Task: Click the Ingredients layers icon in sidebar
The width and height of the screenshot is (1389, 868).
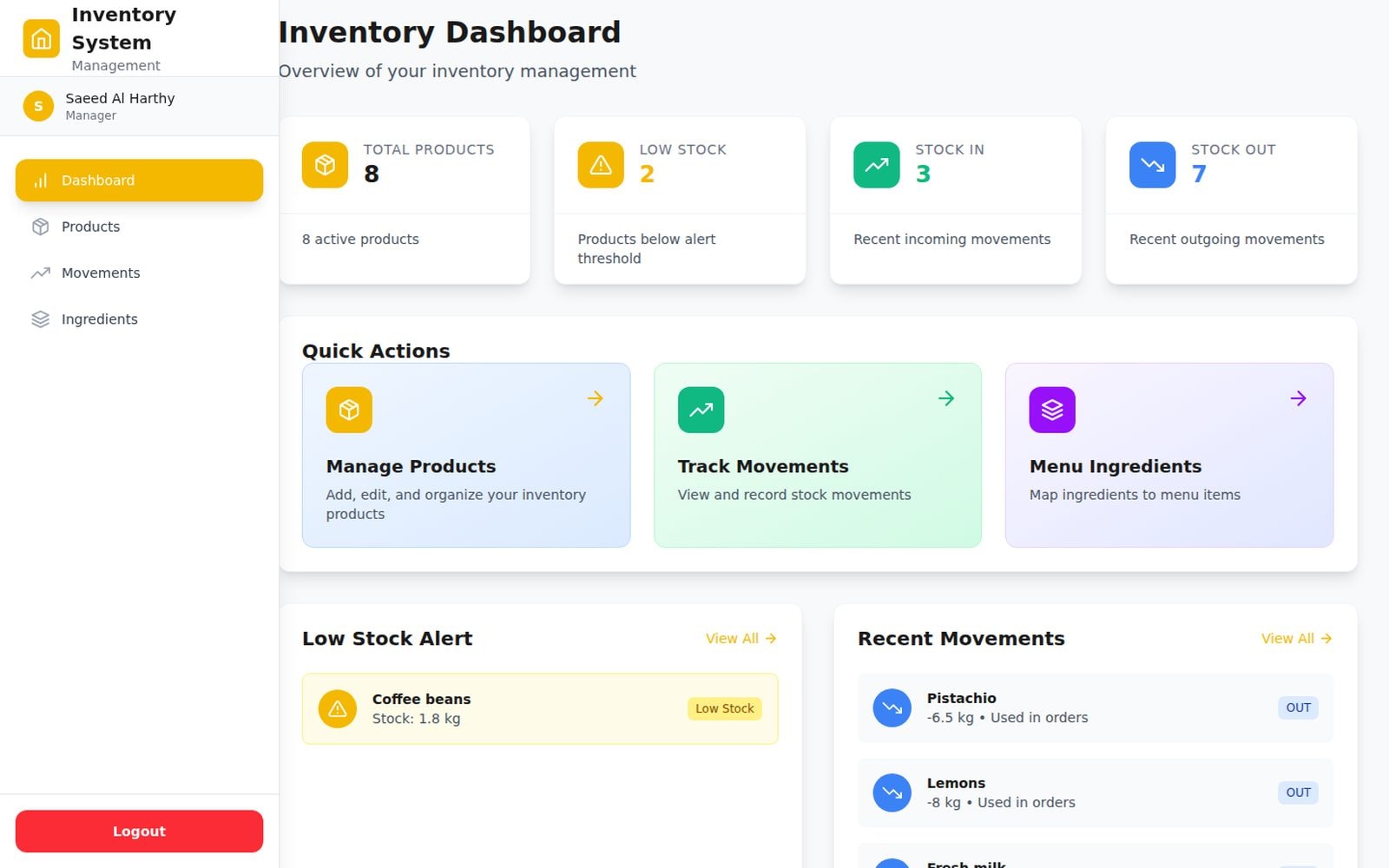Action: pos(41,319)
